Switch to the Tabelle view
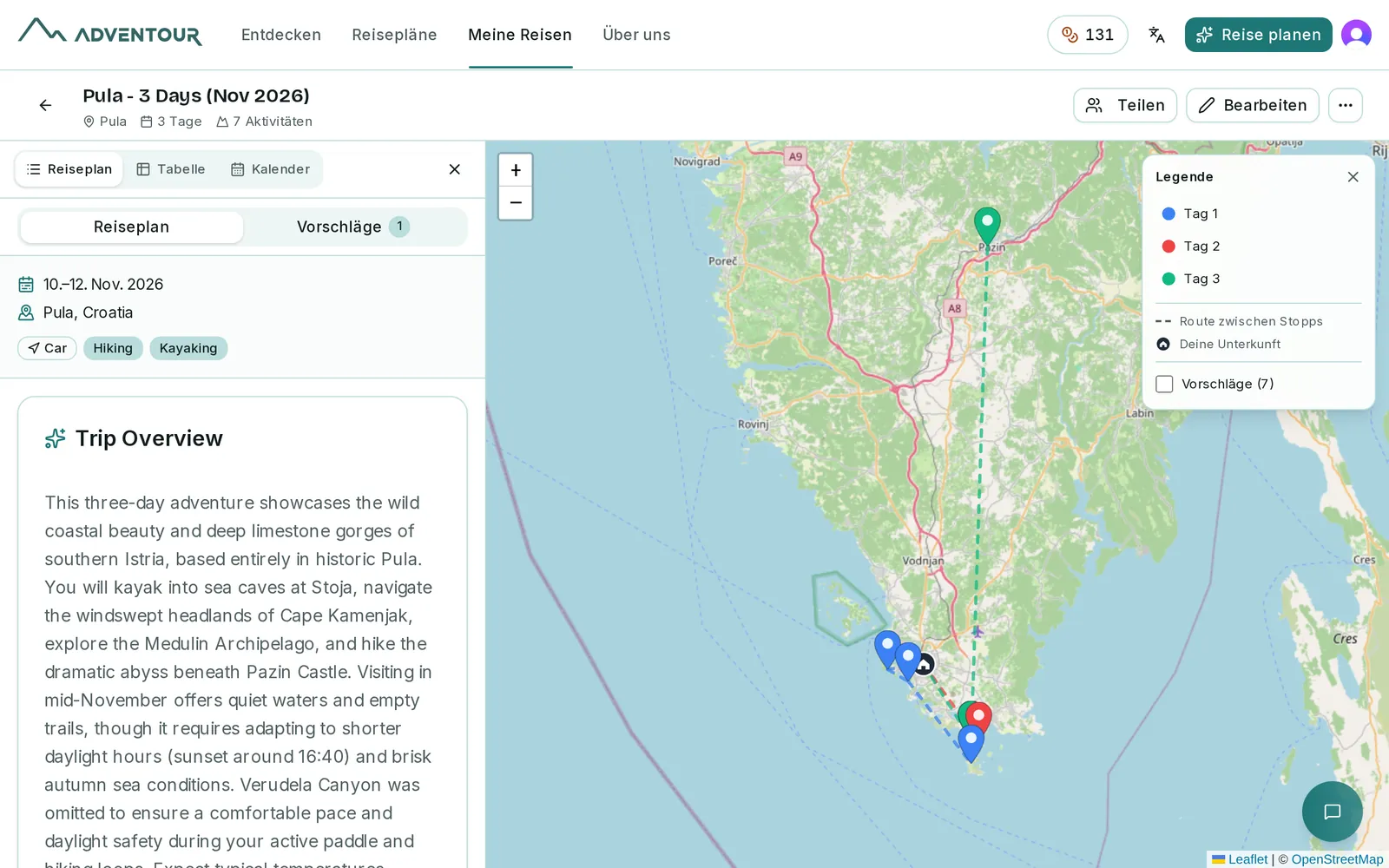The height and width of the screenshot is (868, 1389). pos(171,169)
